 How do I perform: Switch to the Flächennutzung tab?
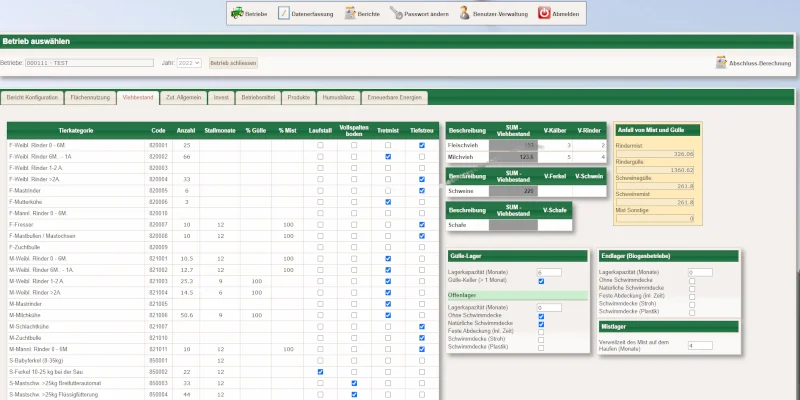coord(90,98)
